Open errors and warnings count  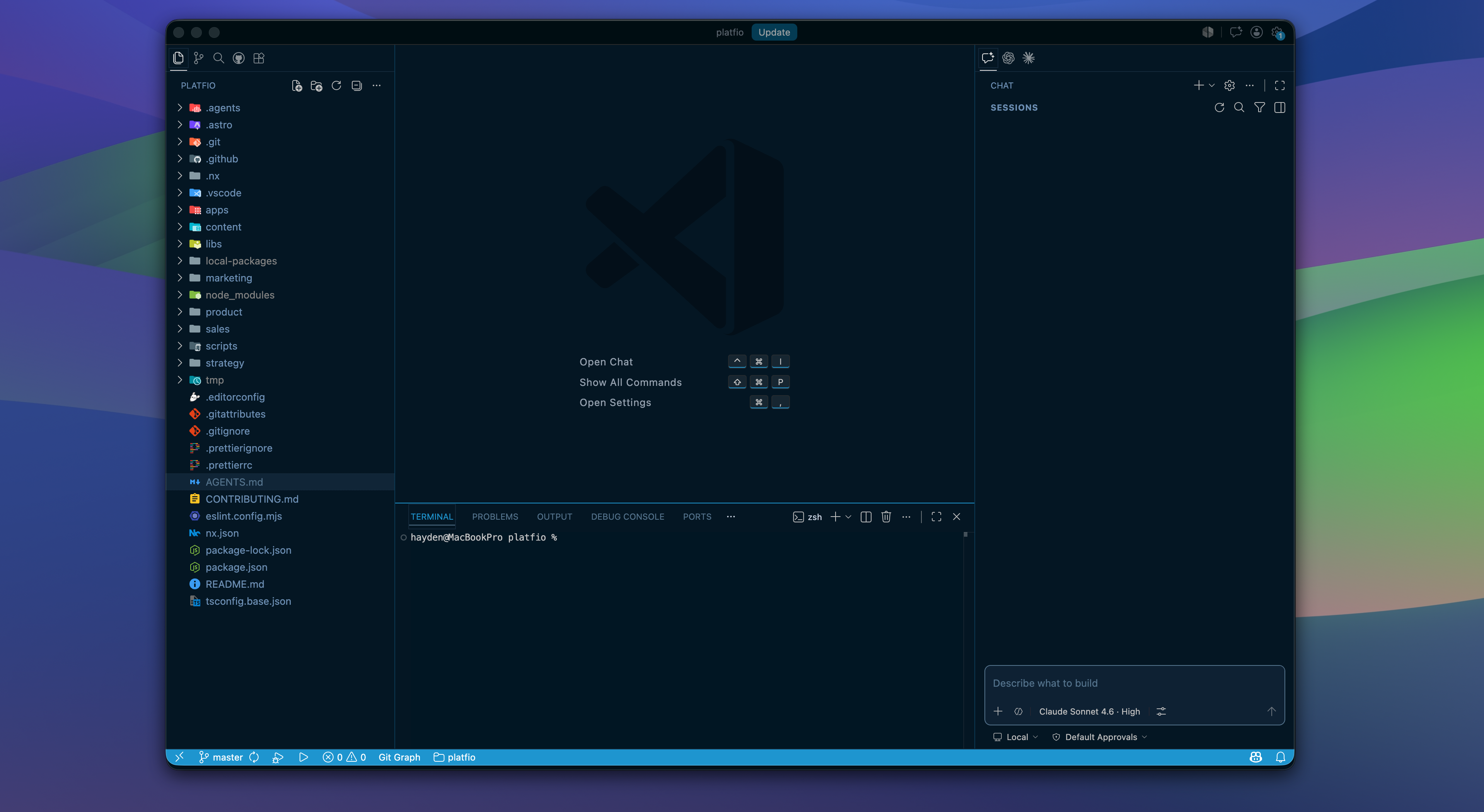click(x=345, y=757)
